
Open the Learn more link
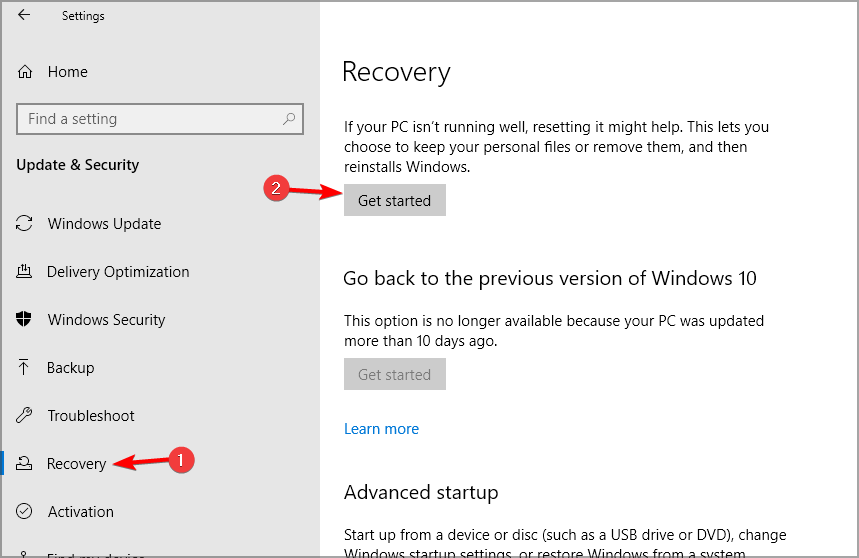click(x=381, y=429)
